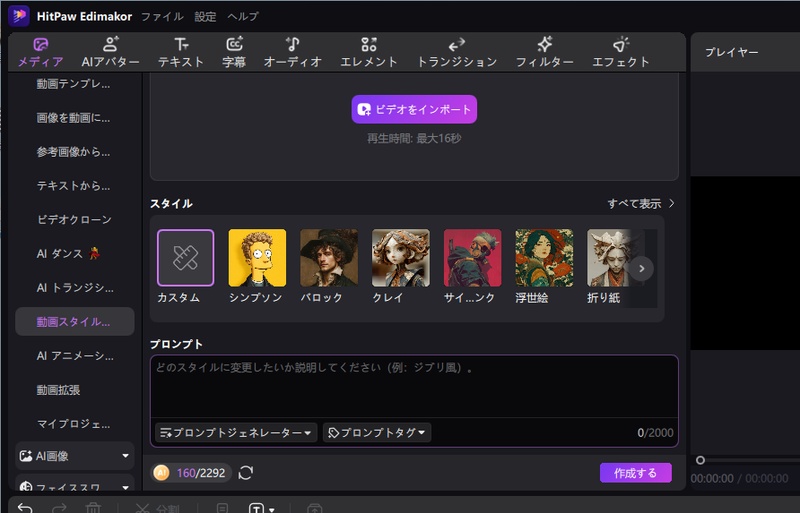Open the ファイル menu
This screenshot has width=800, height=513.
click(162, 16)
